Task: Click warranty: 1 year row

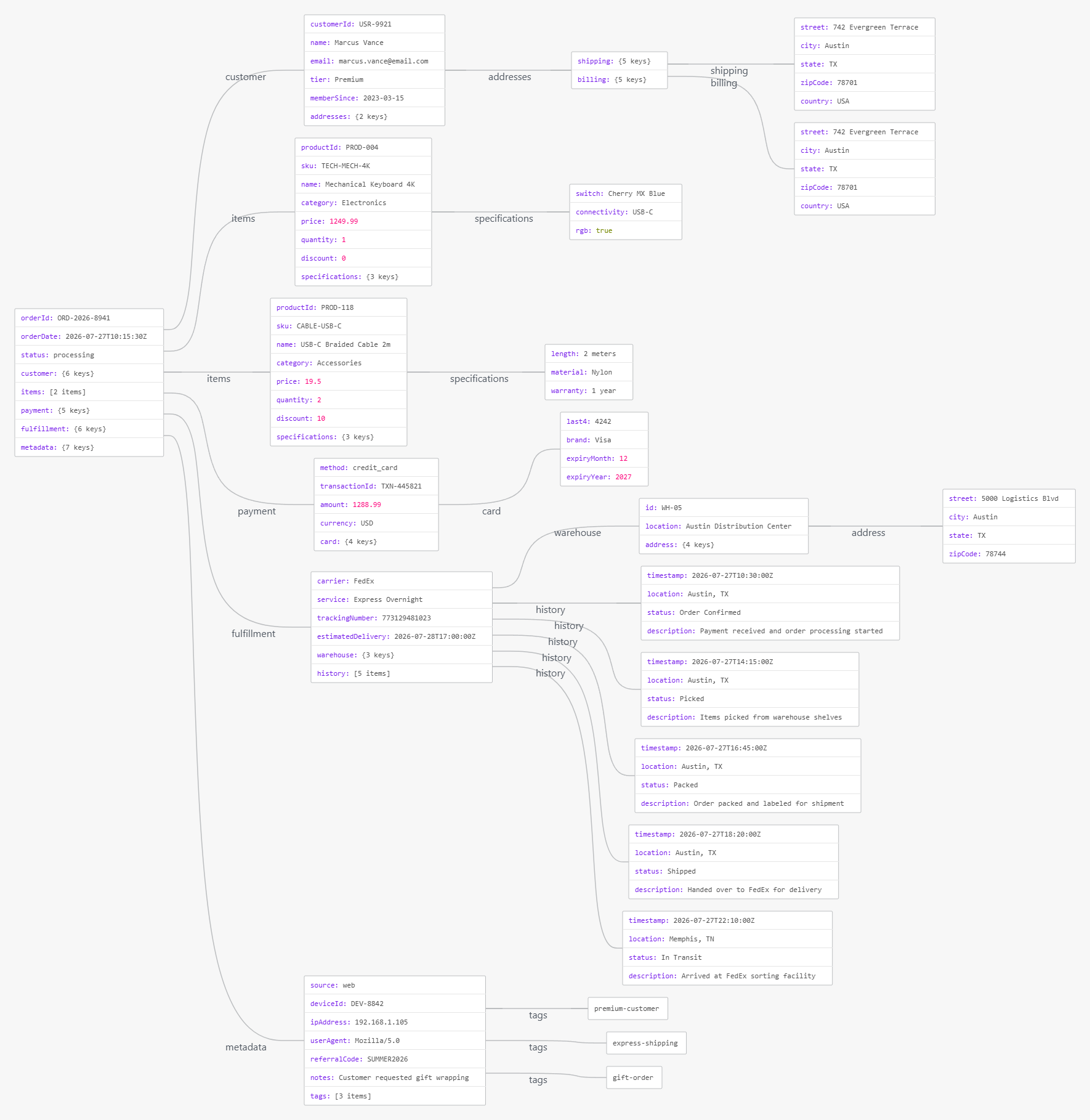Action: [x=589, y=391]
